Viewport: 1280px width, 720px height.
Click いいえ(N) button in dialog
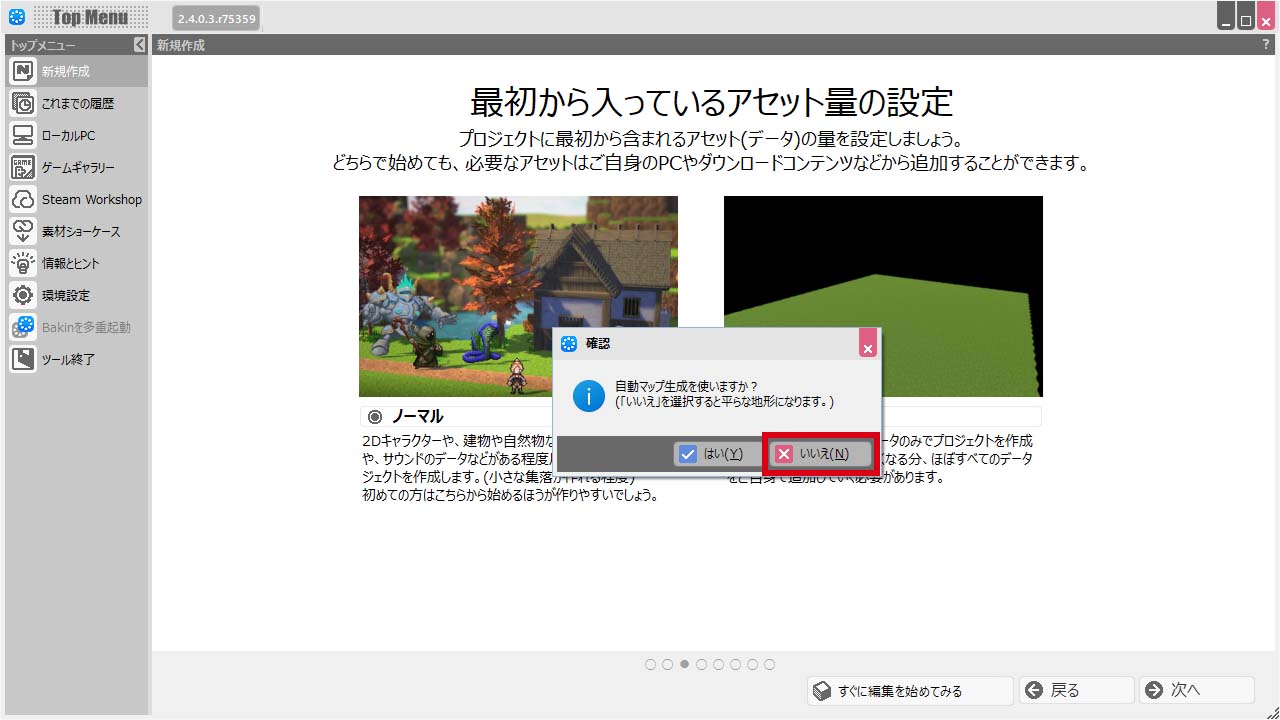coord(822,454)
